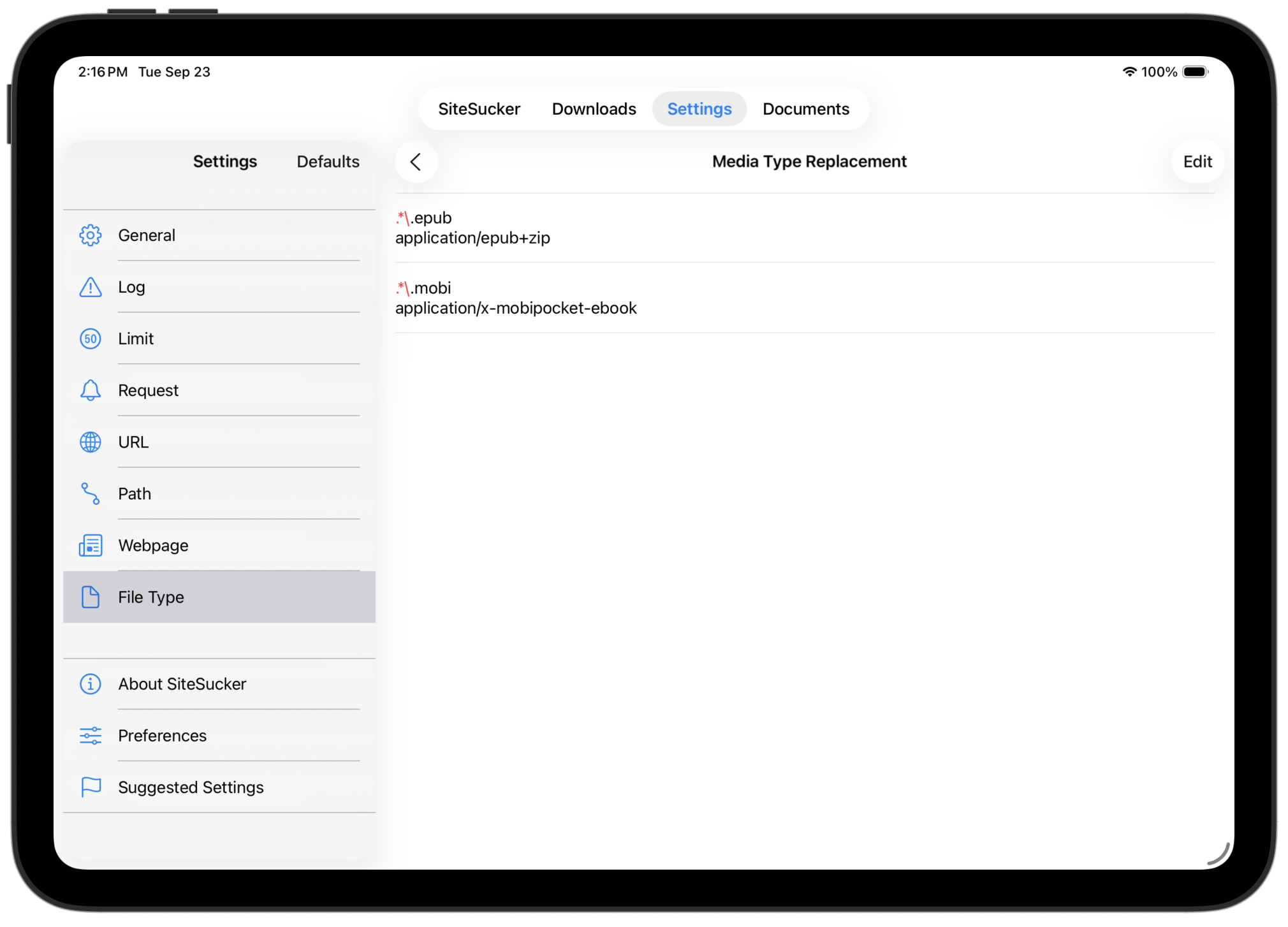Open Suggested Settings via the flag icon
Image resolution: width=1288 pixels, height=927 pixels.
(90, 787)
